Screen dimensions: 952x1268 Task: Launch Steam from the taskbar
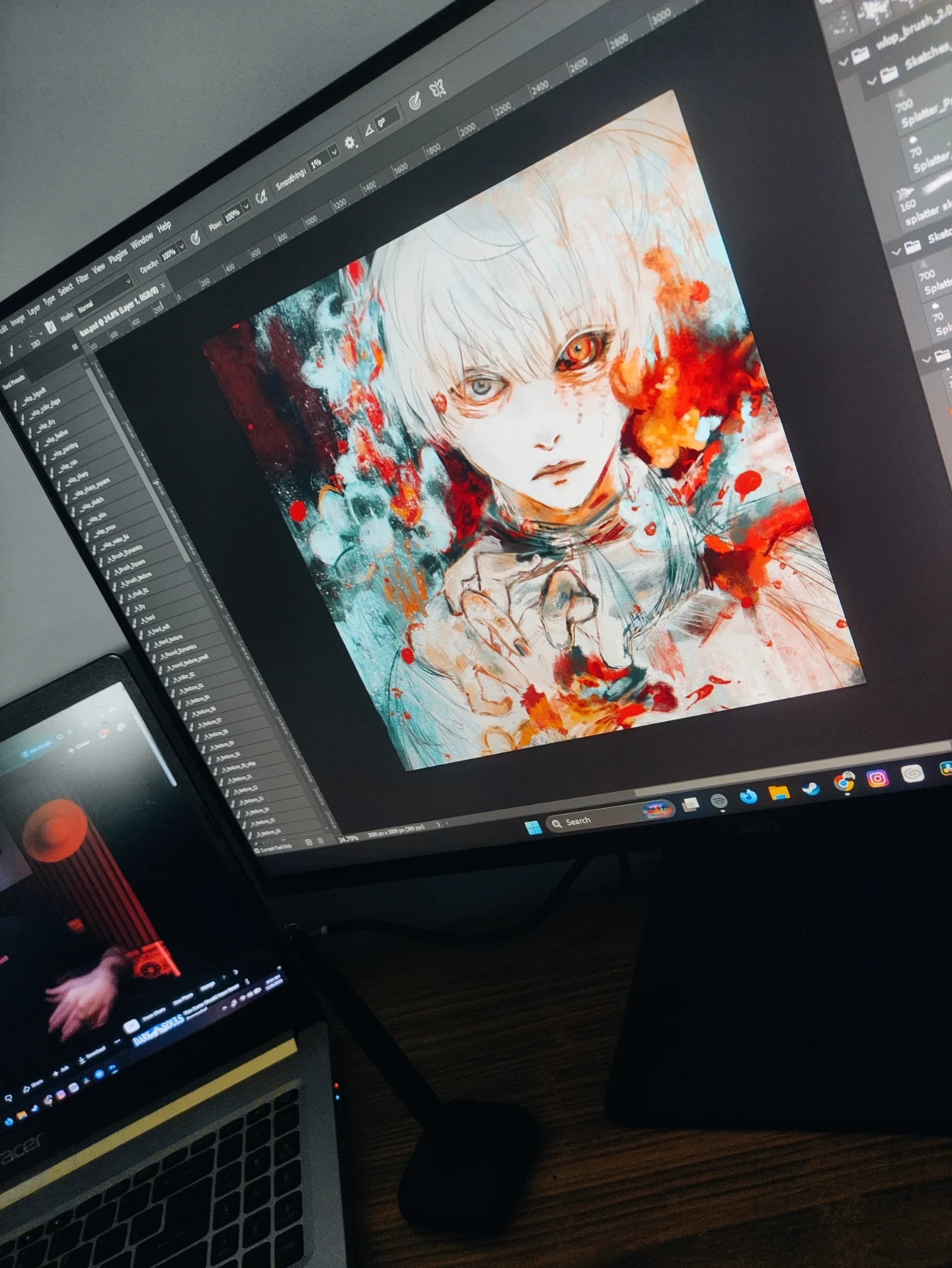click(x=810, y=788)
